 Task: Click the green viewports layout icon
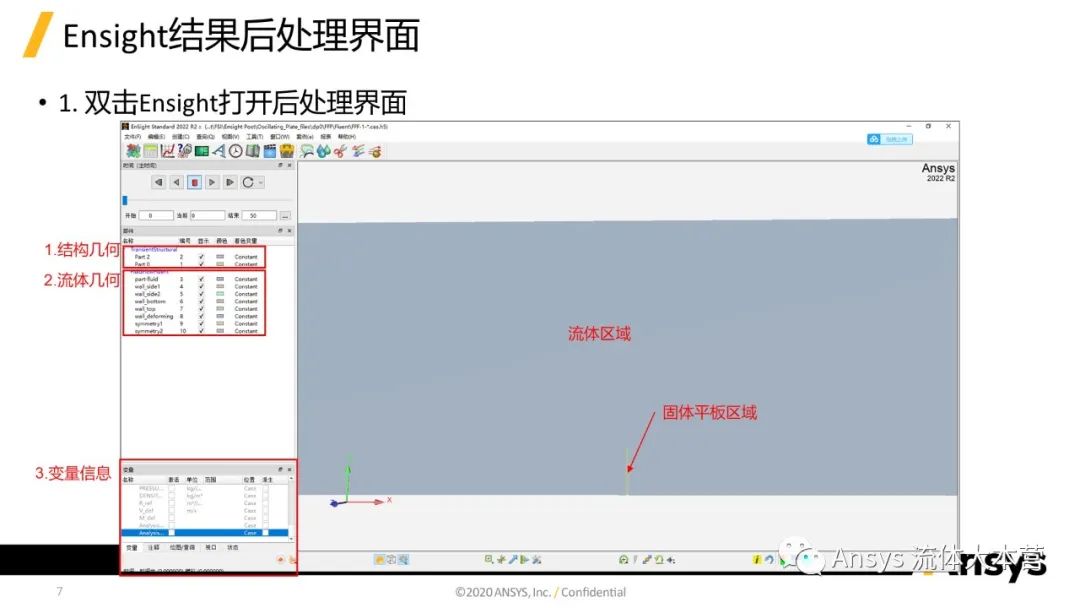point(202,151)
